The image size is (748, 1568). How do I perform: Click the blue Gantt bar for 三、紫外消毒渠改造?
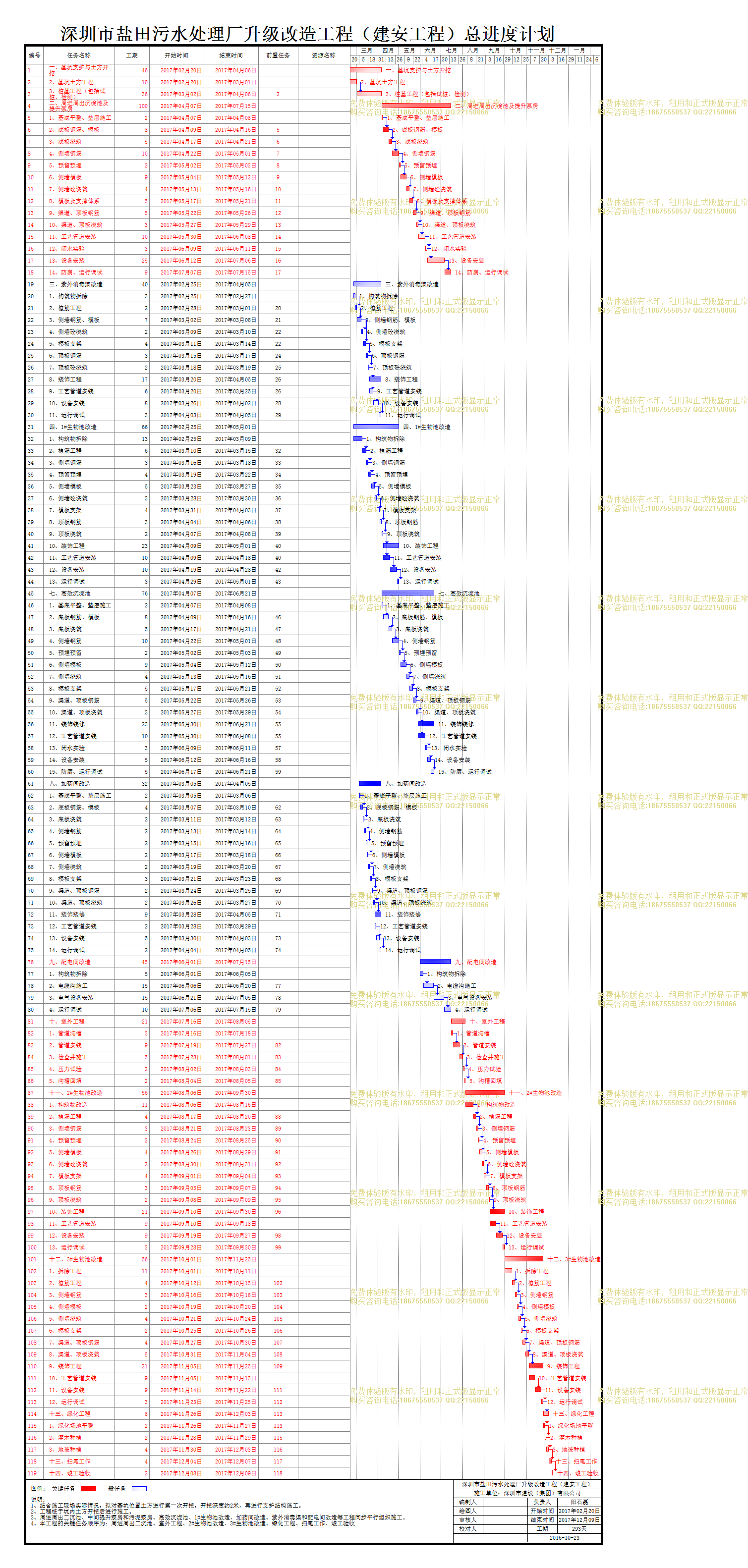pos(367,284)
